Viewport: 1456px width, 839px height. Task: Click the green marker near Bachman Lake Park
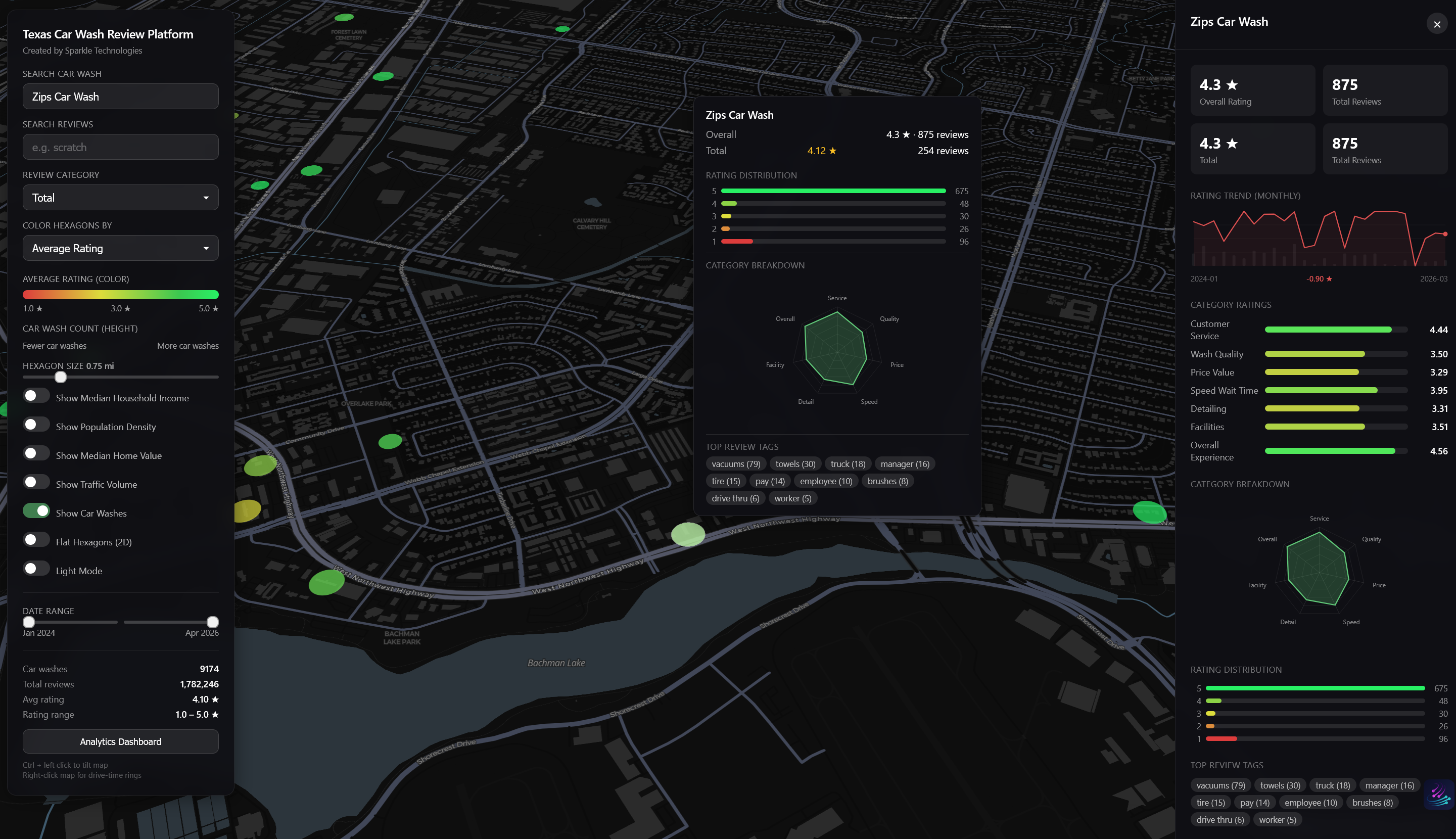326,582
